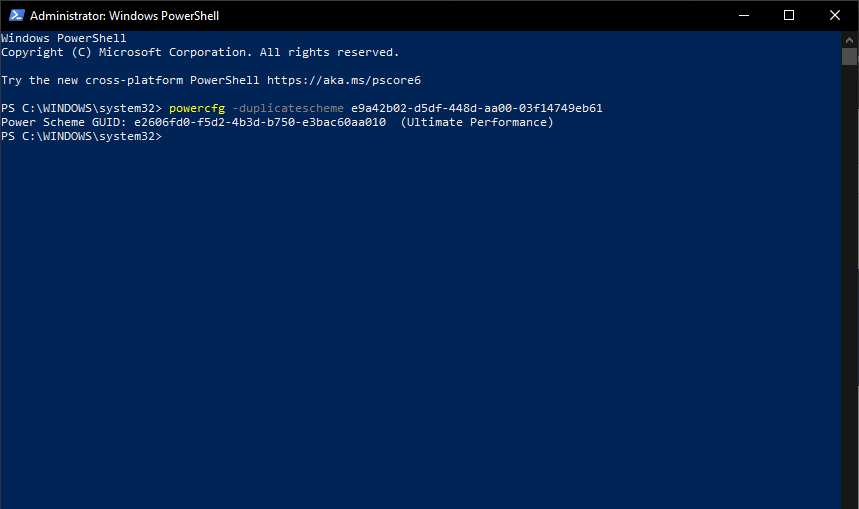Open the PowerShell icon system menu
859x509 pixels.
pos(14,16)
